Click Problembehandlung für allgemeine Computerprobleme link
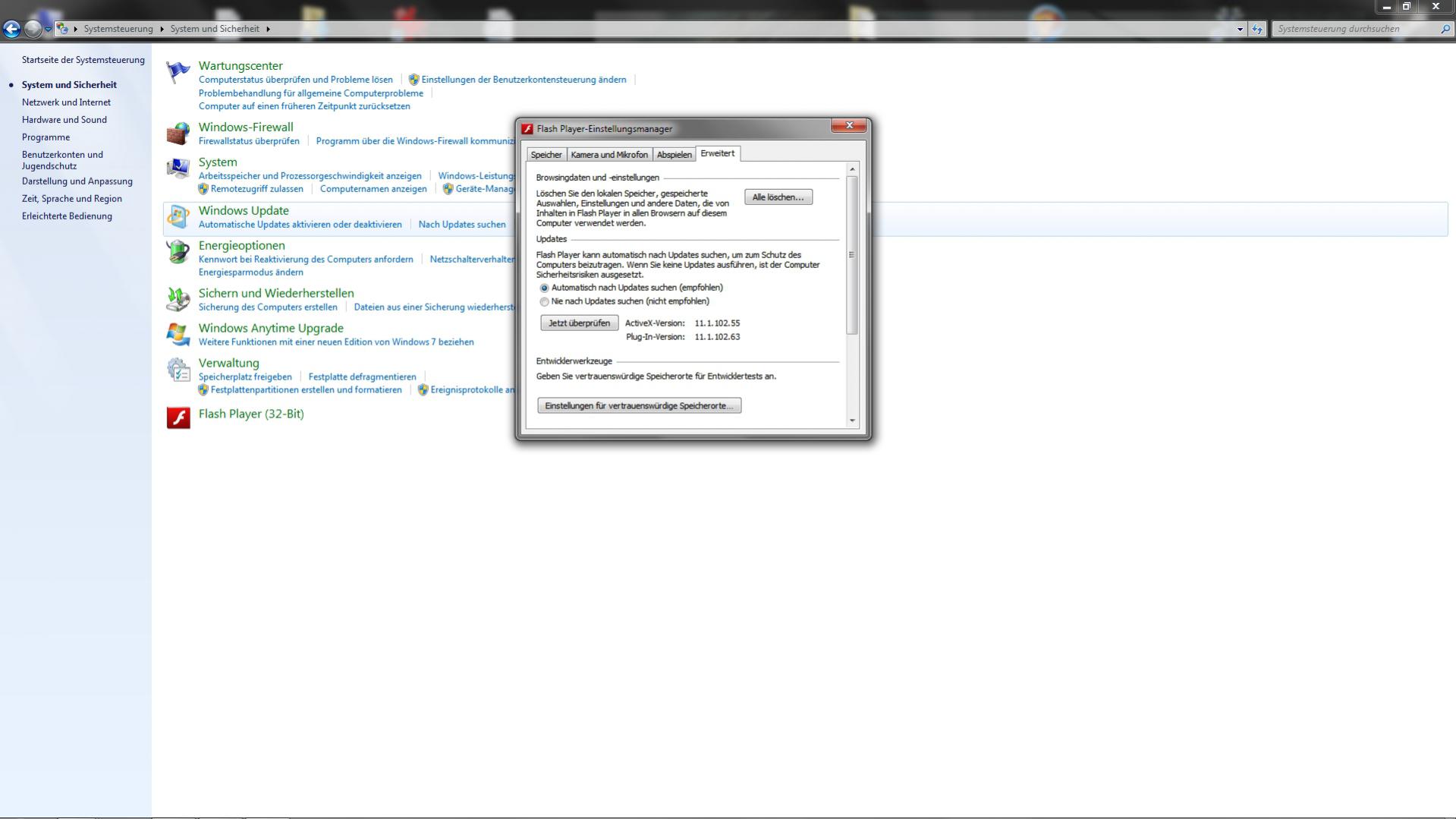The height and width of the screenshot is (819, 1456). click(311, 93)
